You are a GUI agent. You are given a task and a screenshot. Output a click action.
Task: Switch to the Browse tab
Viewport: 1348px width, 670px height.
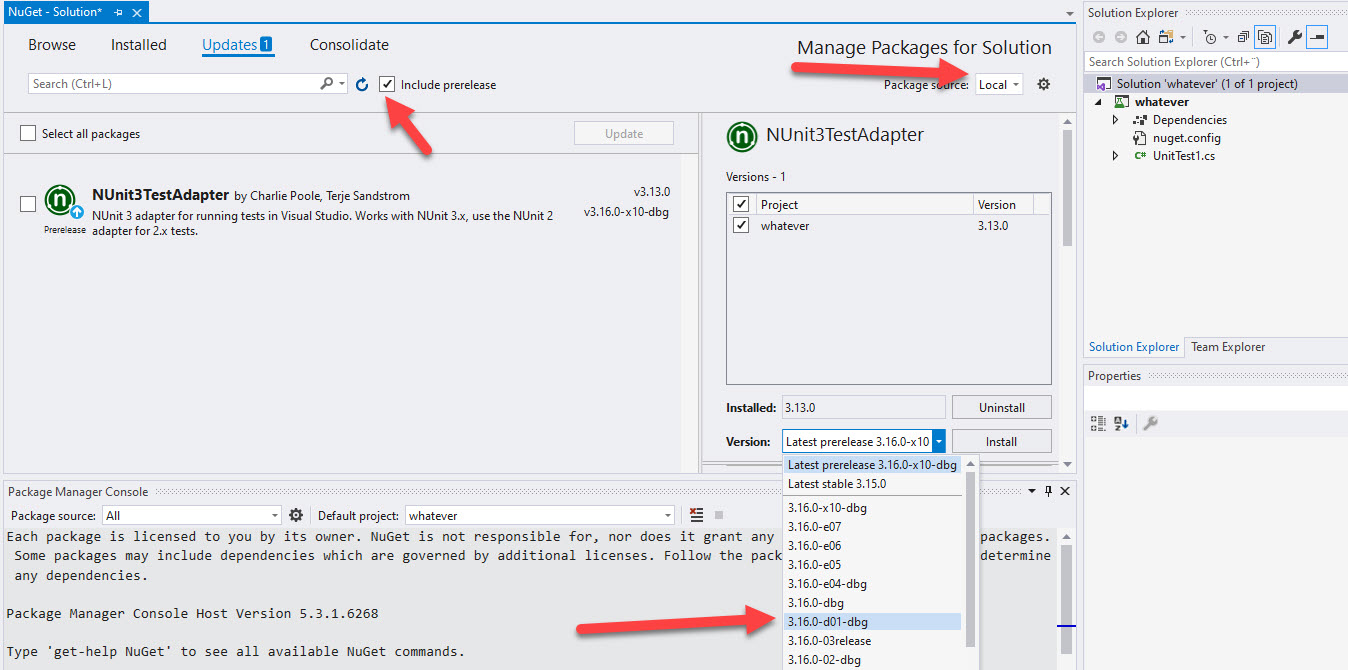(52, 45)
